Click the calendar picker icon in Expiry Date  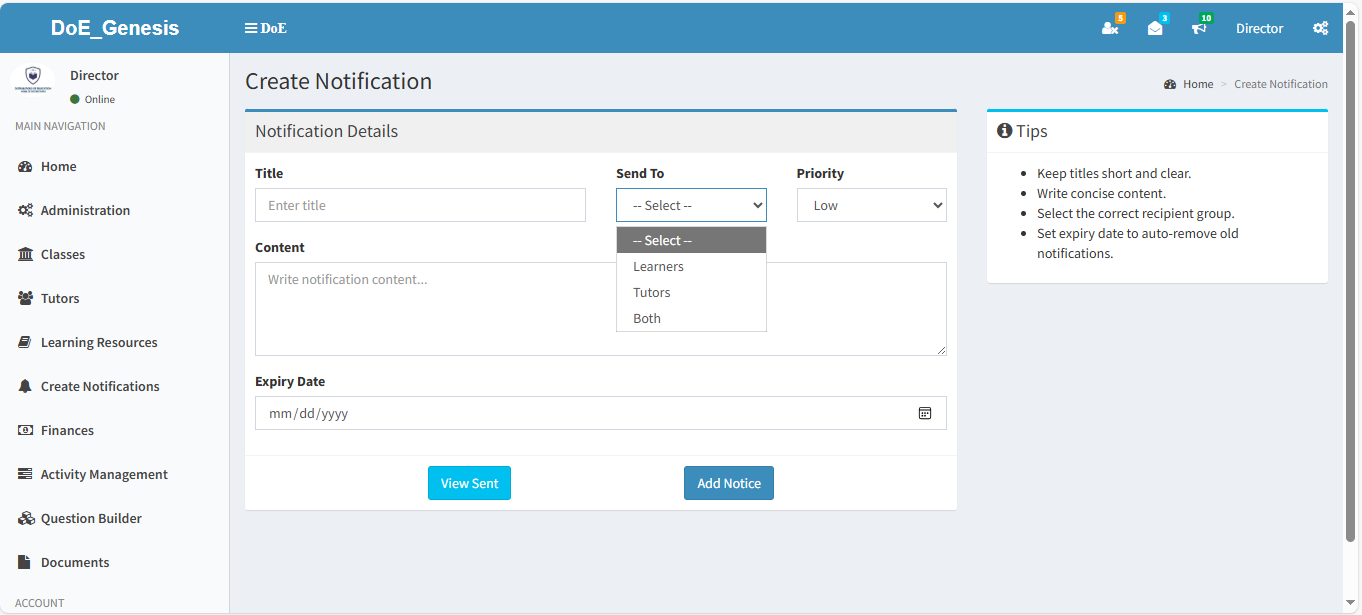click(925, 413)
